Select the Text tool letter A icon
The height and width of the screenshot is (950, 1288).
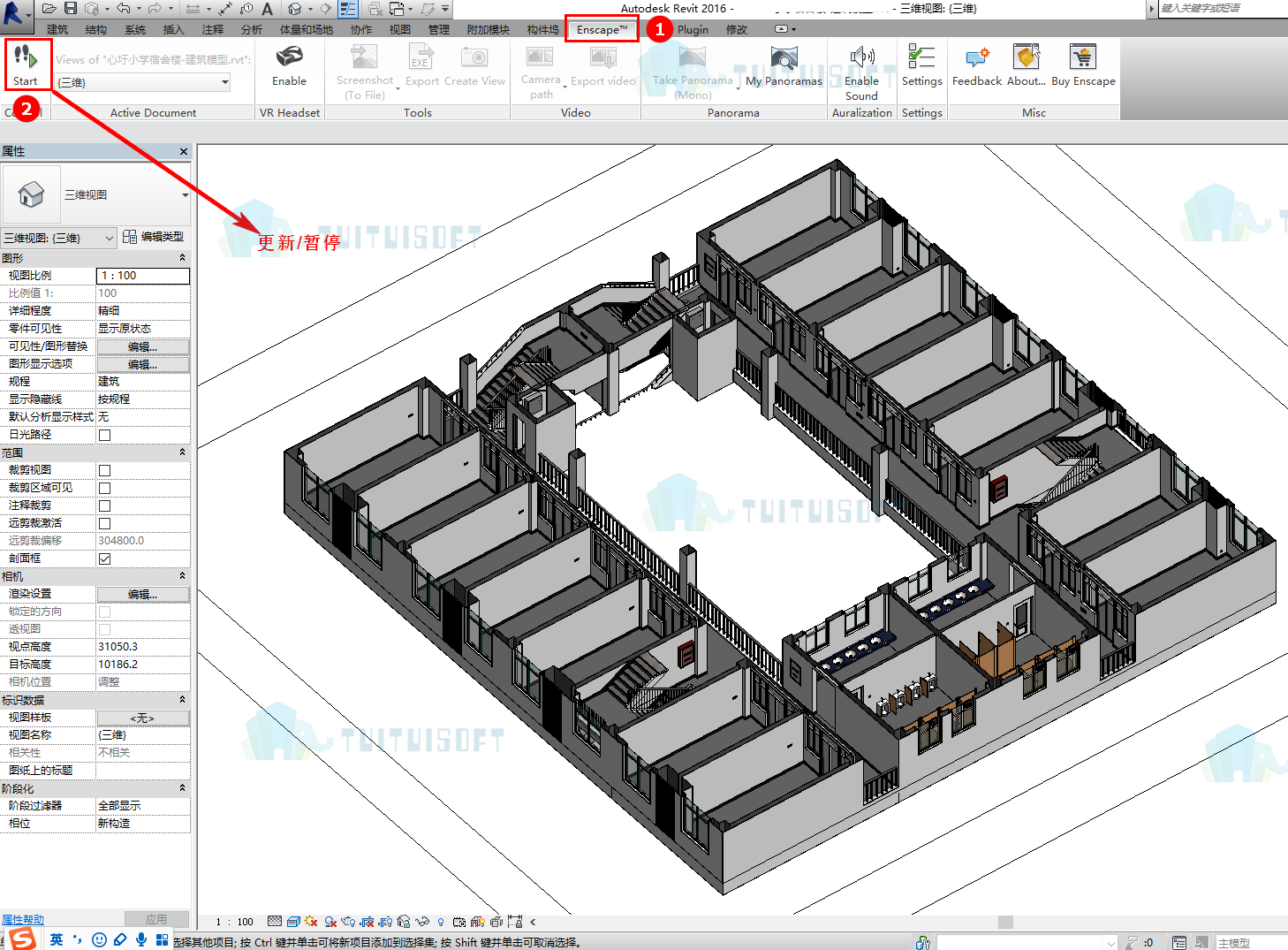pos(267,9)
